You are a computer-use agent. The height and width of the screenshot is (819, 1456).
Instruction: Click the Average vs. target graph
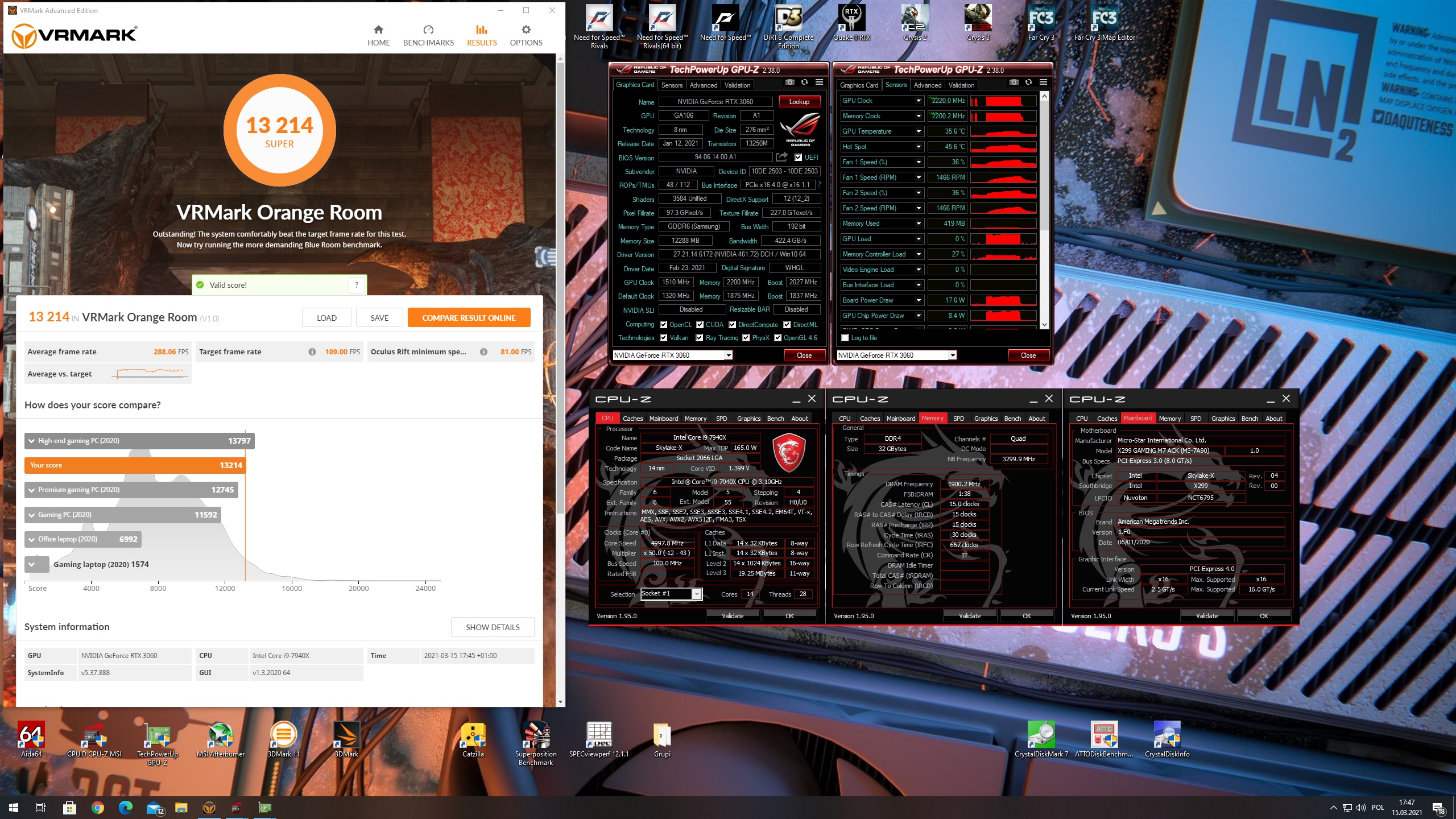(150, 374)
